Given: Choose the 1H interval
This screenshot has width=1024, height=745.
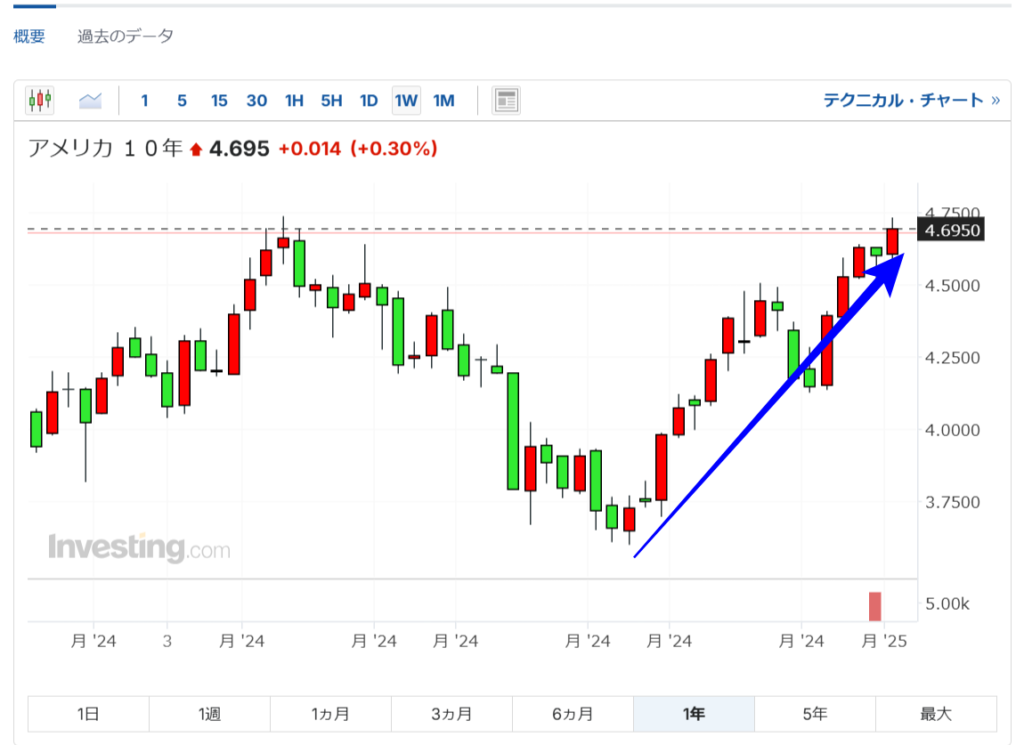Looking at the screenshot, I should tap(294, 101).
